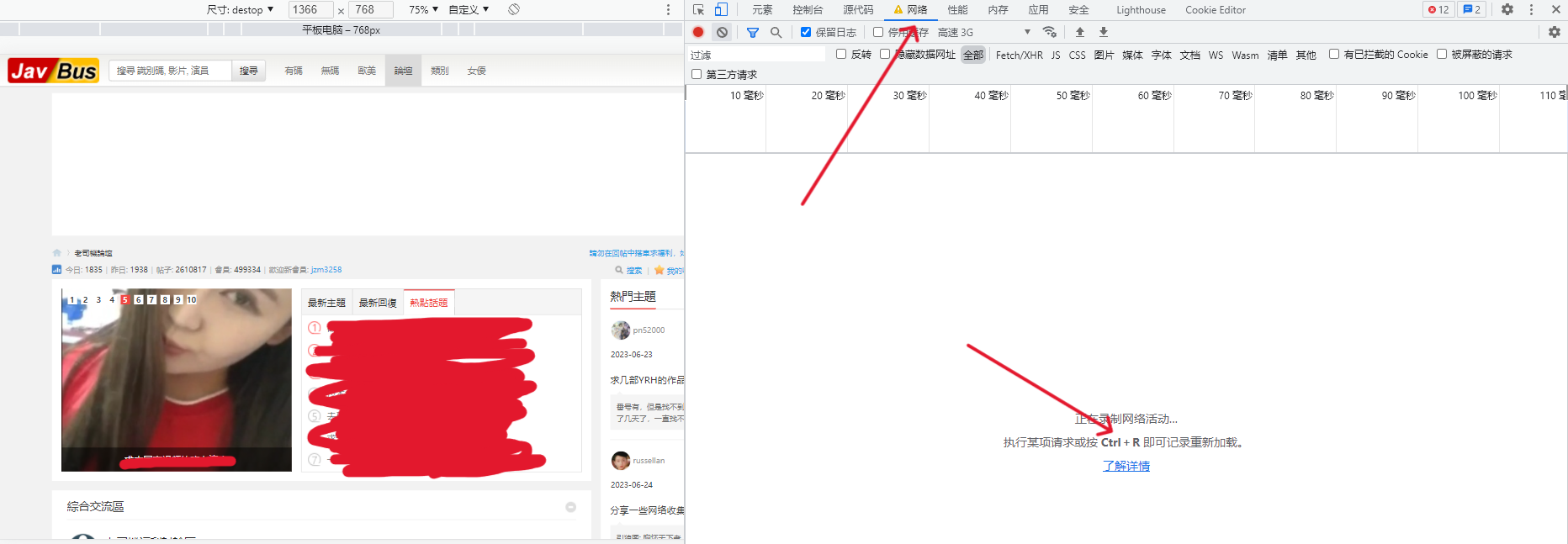
Task: Focus the 过滤 filter input field
Action: [x=756, y=55]
